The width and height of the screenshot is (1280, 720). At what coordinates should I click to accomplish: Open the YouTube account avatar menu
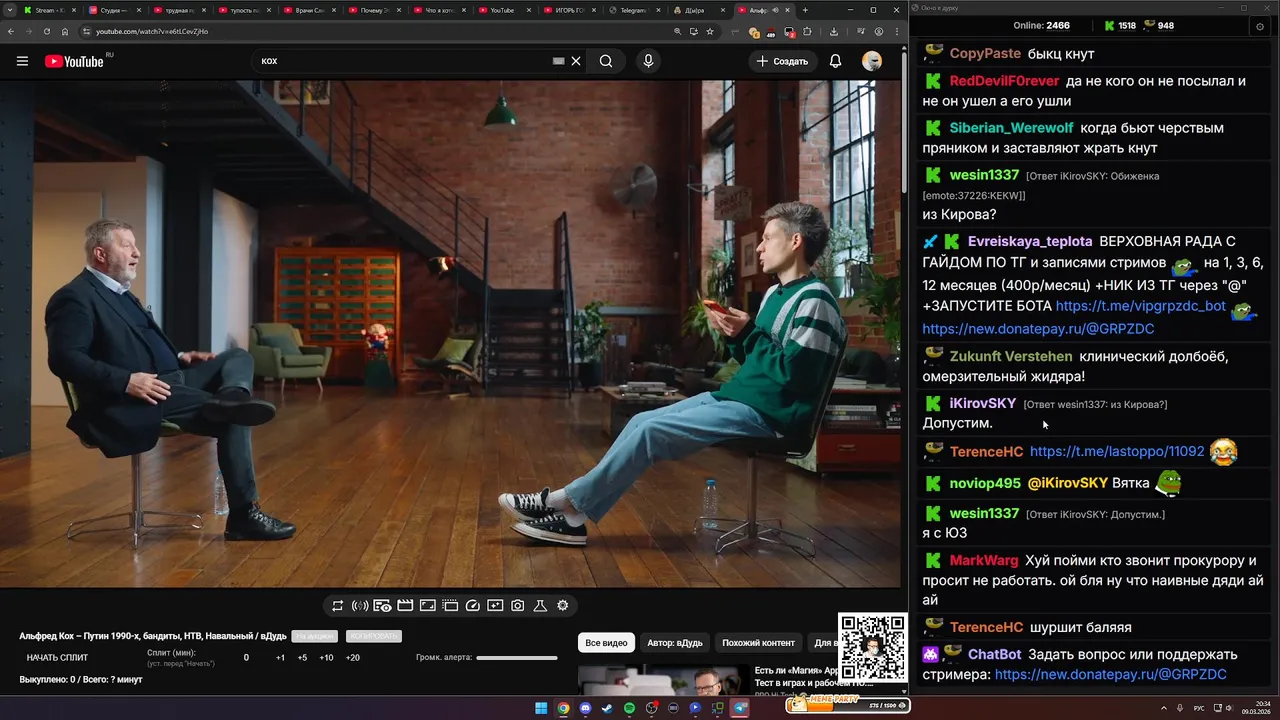872,61
